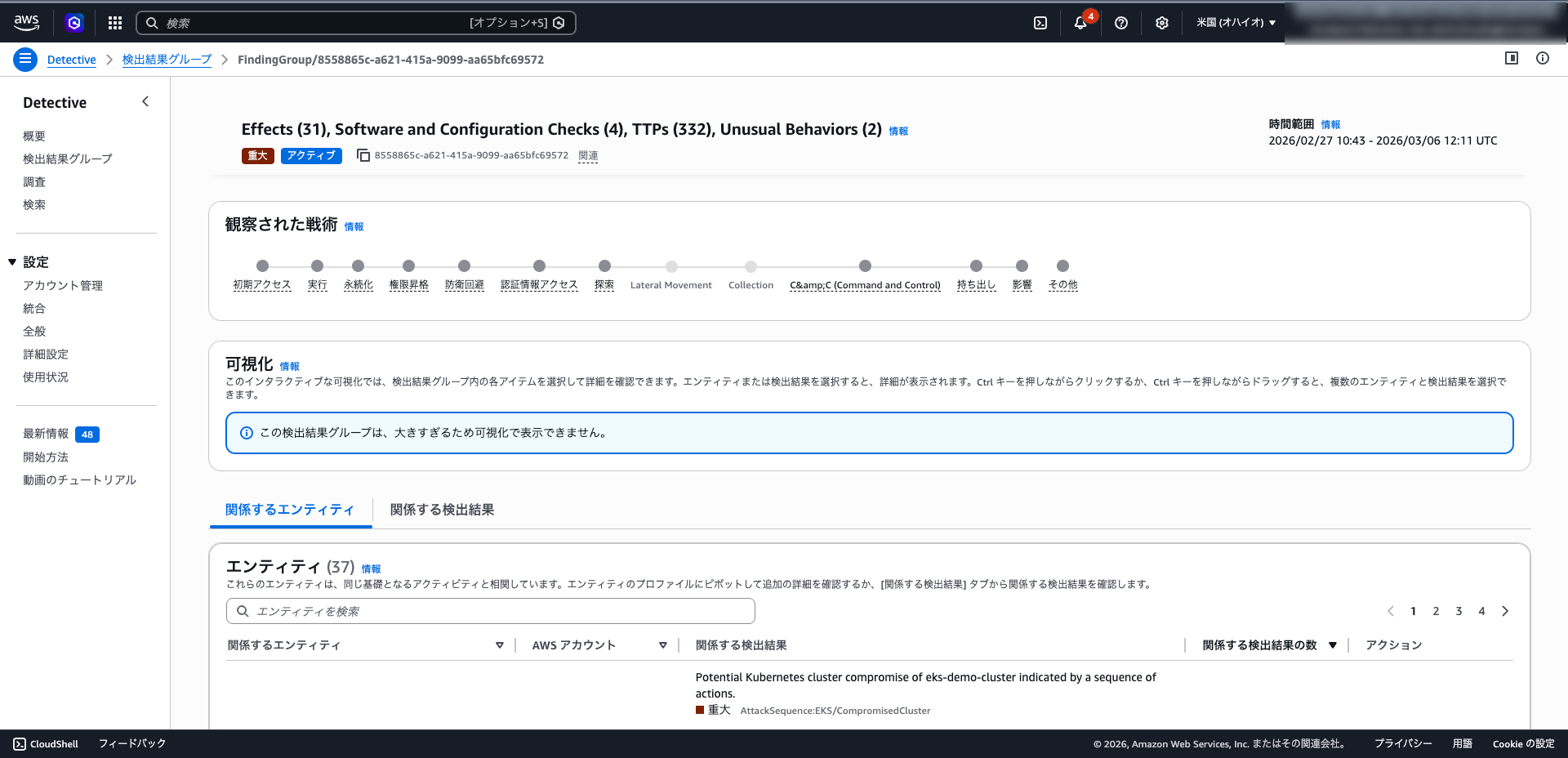Viewport: 1568px width, 758px height.
Task: Copy the finding group ID
Action: pos(363,155)
